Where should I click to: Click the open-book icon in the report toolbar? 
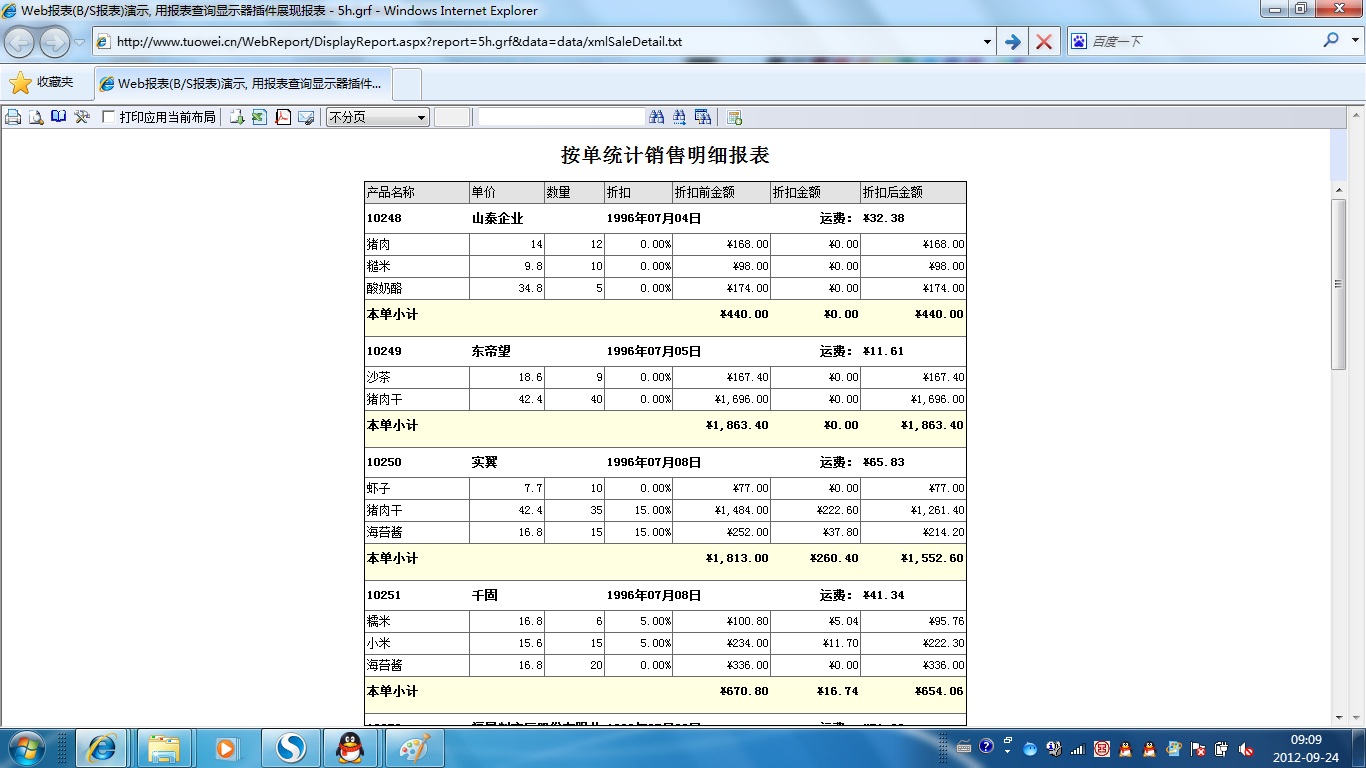click(59, 117)
